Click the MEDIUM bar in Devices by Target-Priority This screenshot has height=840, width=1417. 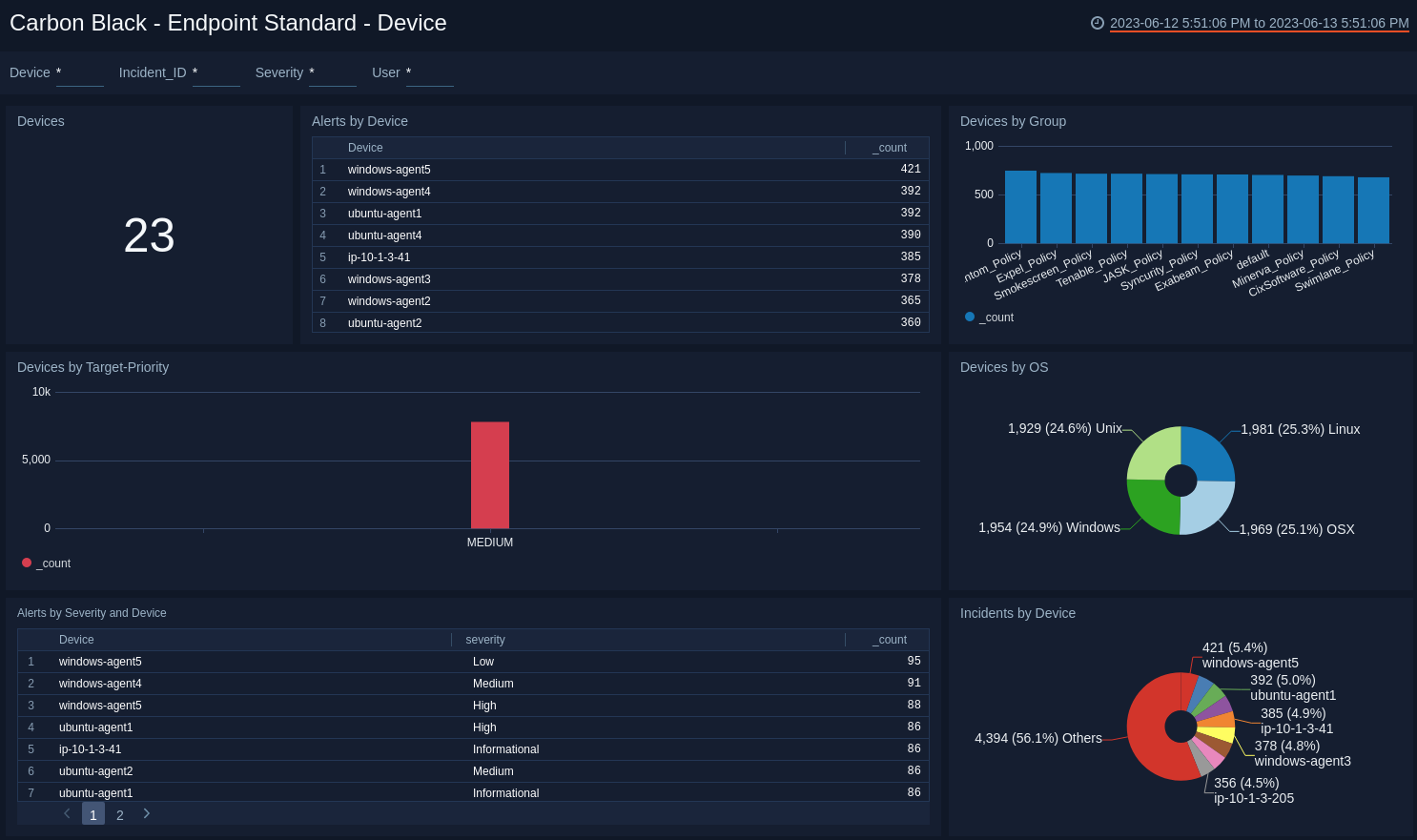489,474
